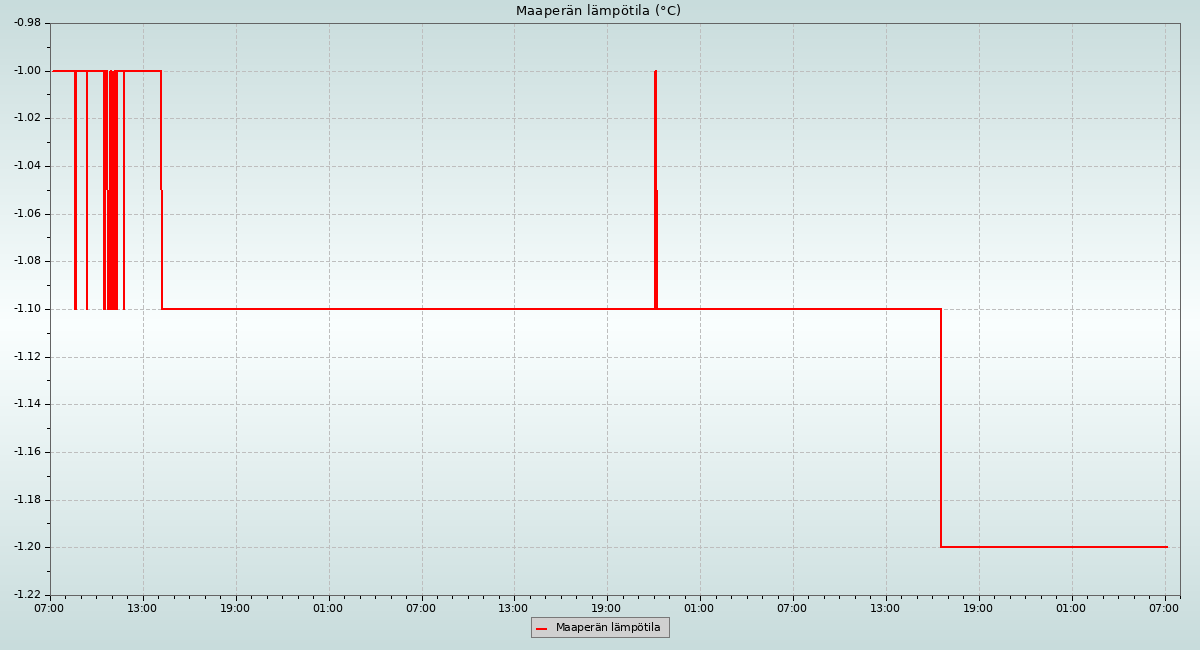
Task: Select the last 01:00 time label
Action: pos(1071,608)
